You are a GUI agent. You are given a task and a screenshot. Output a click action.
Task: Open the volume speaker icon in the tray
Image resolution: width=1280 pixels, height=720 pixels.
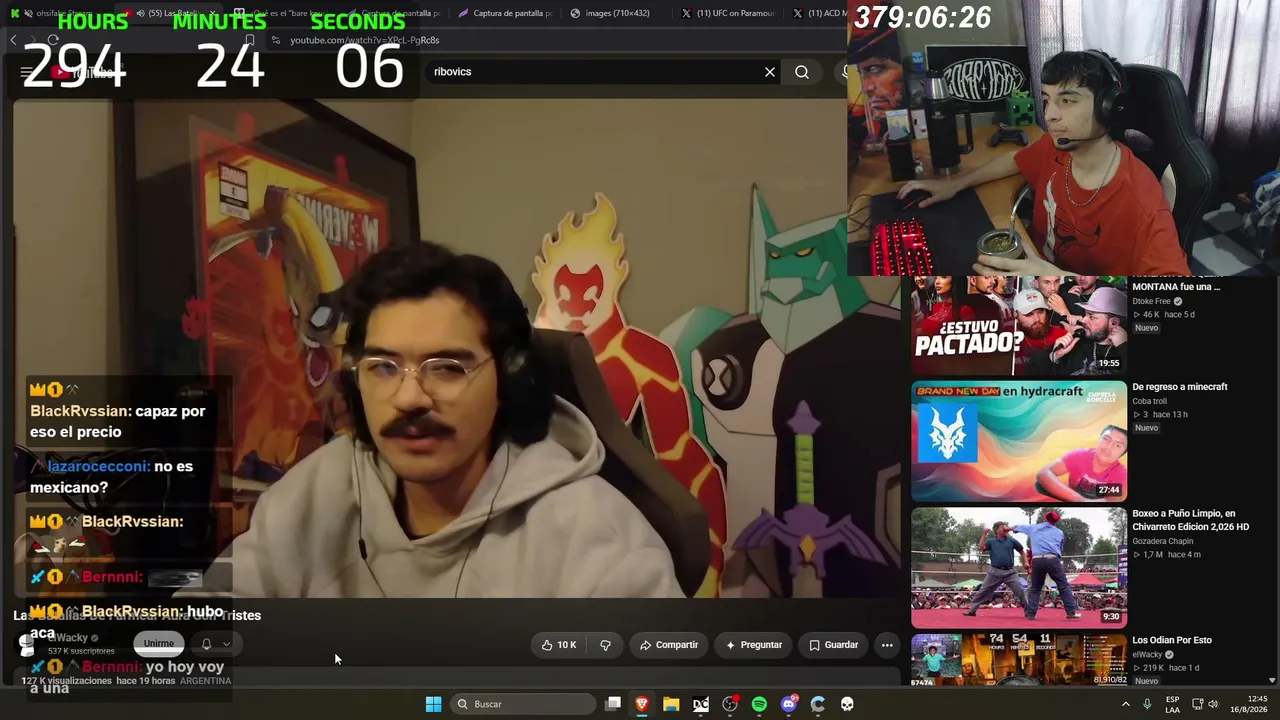1213,704
